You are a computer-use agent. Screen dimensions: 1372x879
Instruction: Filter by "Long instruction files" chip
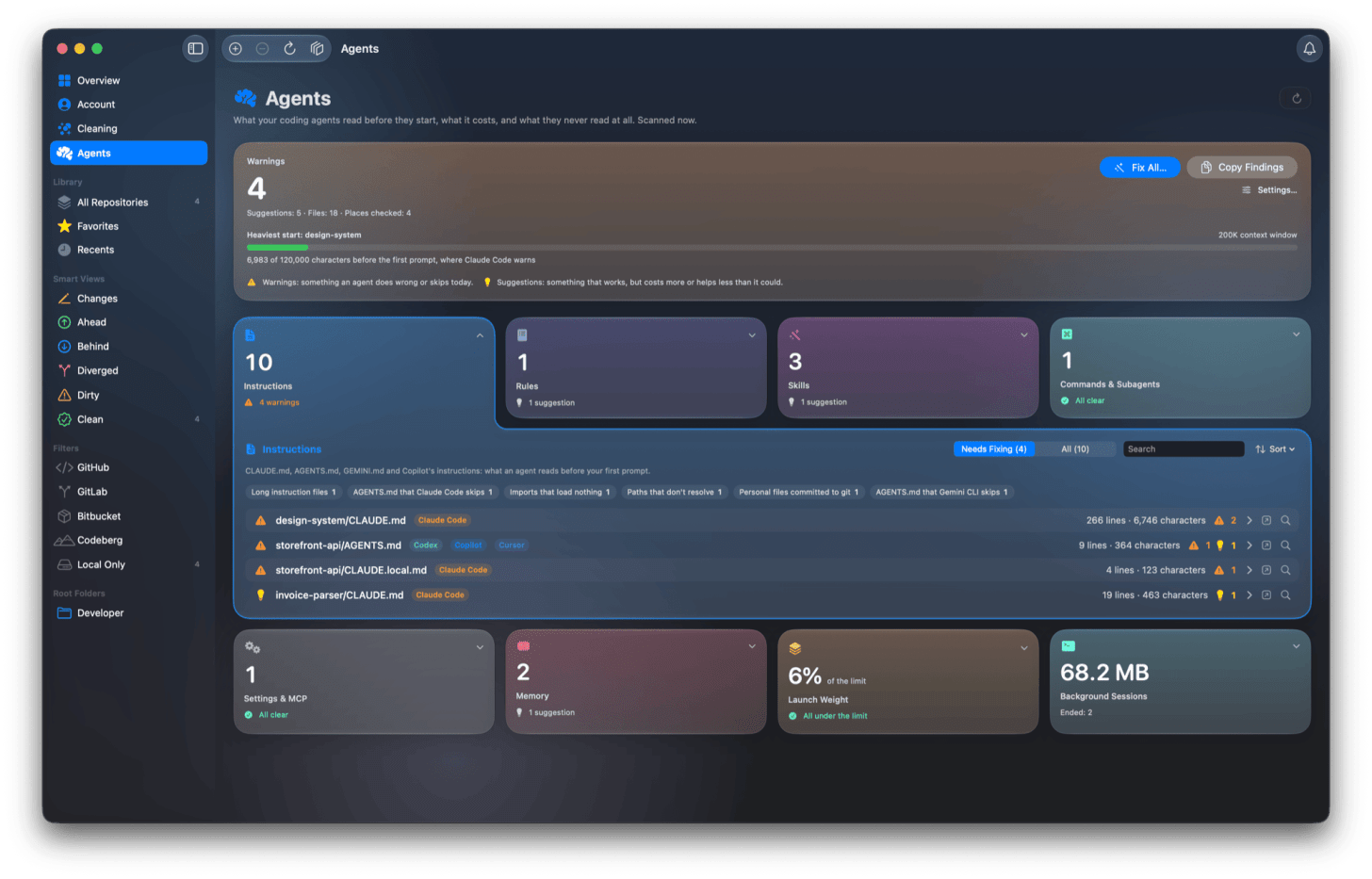(x=294, y=492)
